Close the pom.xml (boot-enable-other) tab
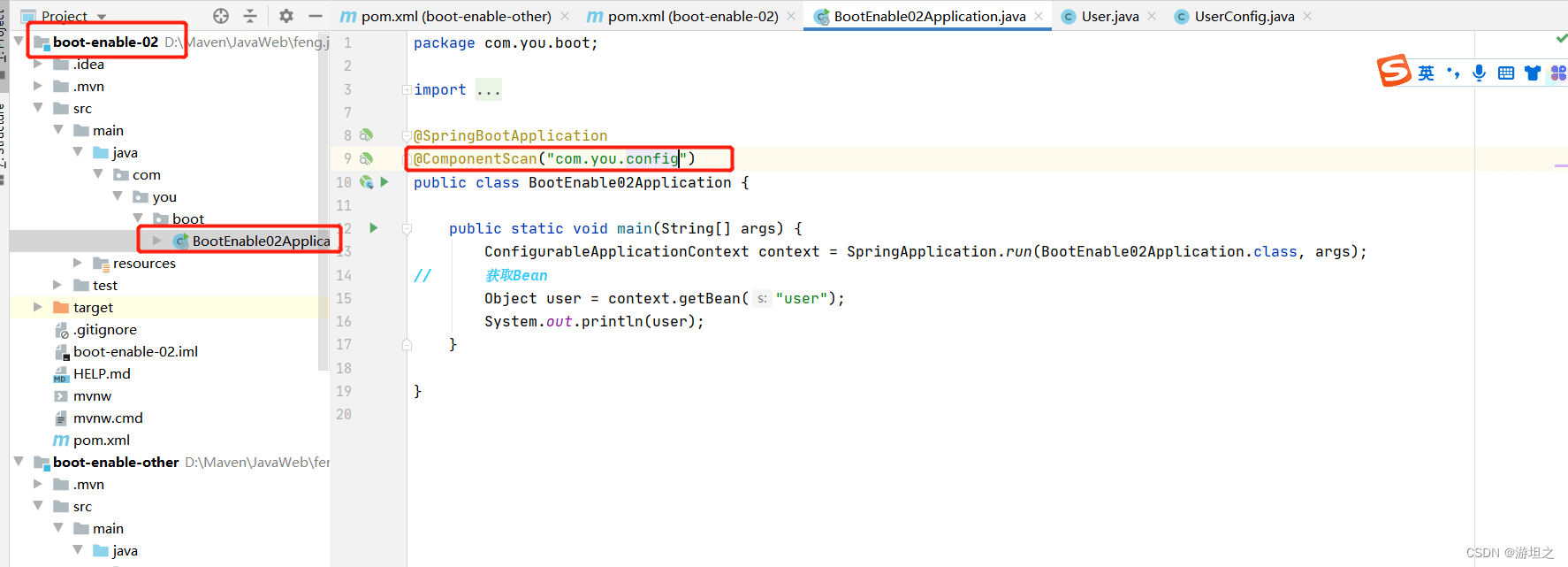Screen dimensions: 1568x567 coord(565,16)
